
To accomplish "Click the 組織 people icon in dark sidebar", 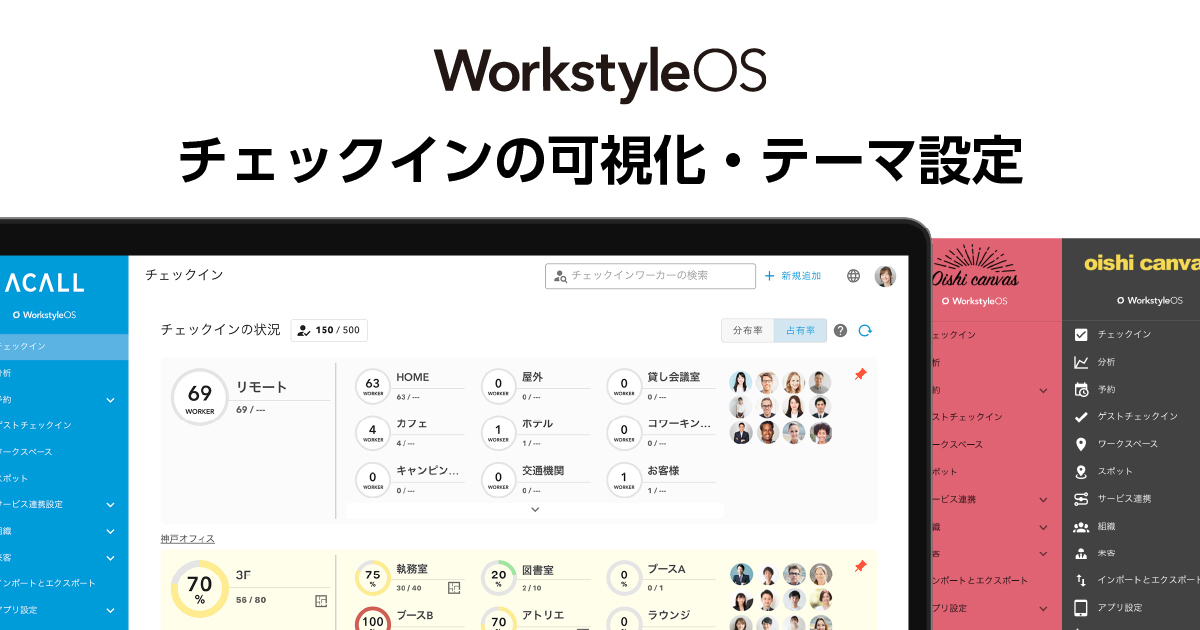I will tap(1080, 526).
